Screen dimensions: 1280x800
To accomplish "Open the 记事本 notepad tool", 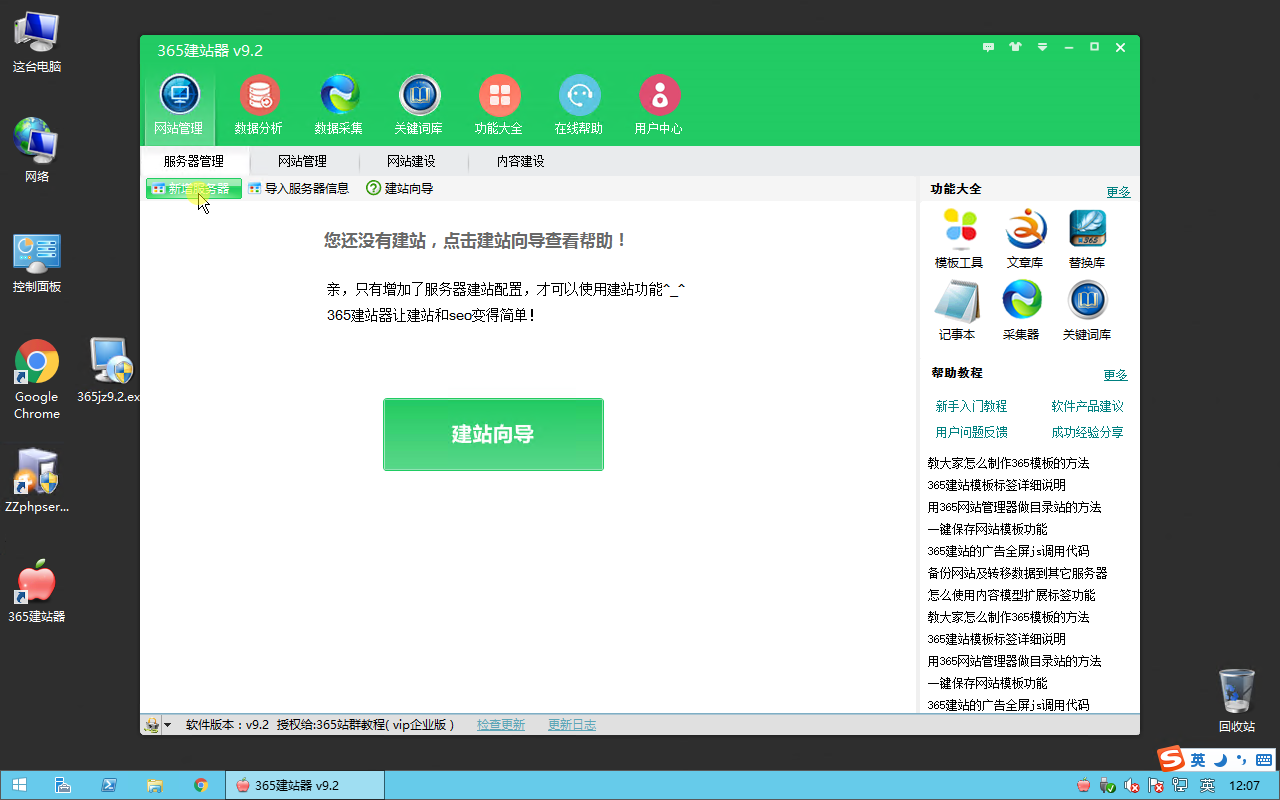I will point(957,311).
